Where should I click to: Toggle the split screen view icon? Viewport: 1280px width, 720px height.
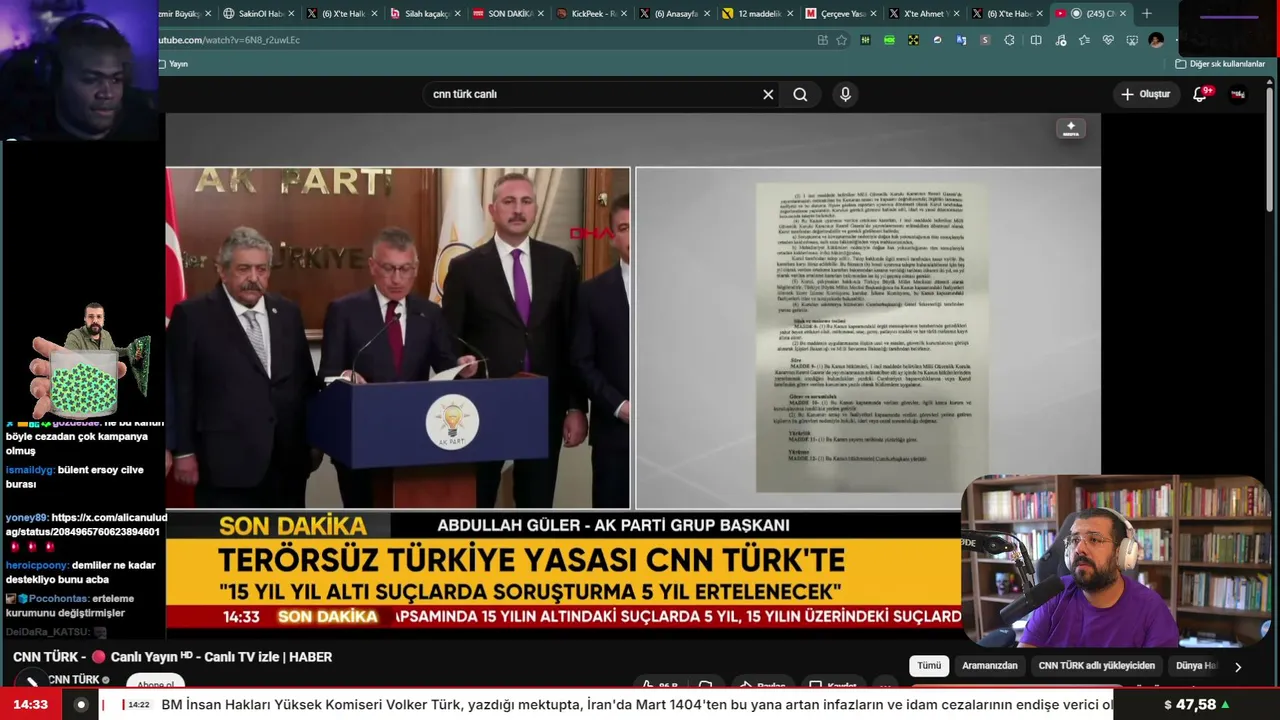pos(1036,40)
